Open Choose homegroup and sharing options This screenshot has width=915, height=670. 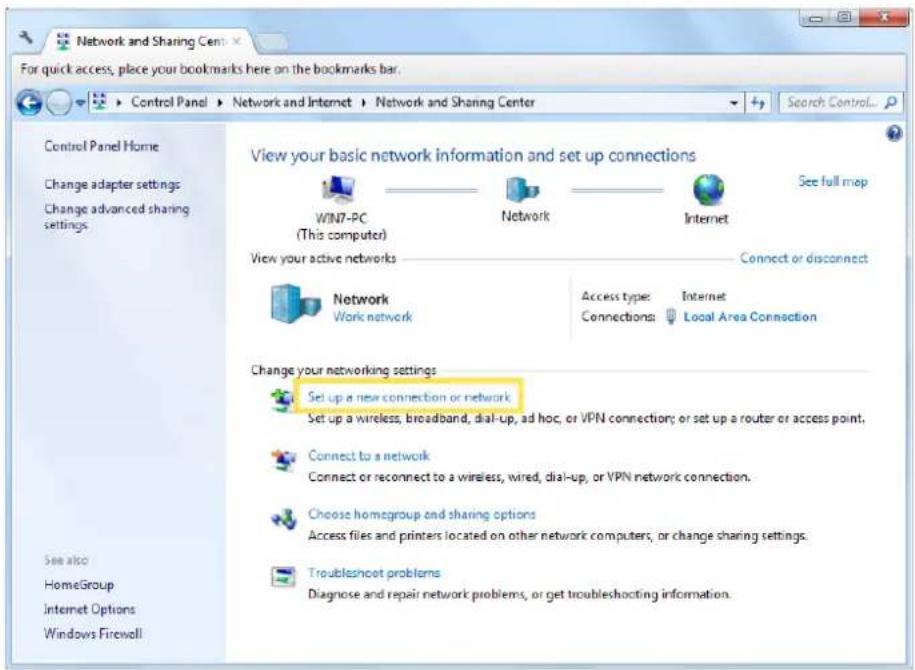tap(422, 514)
